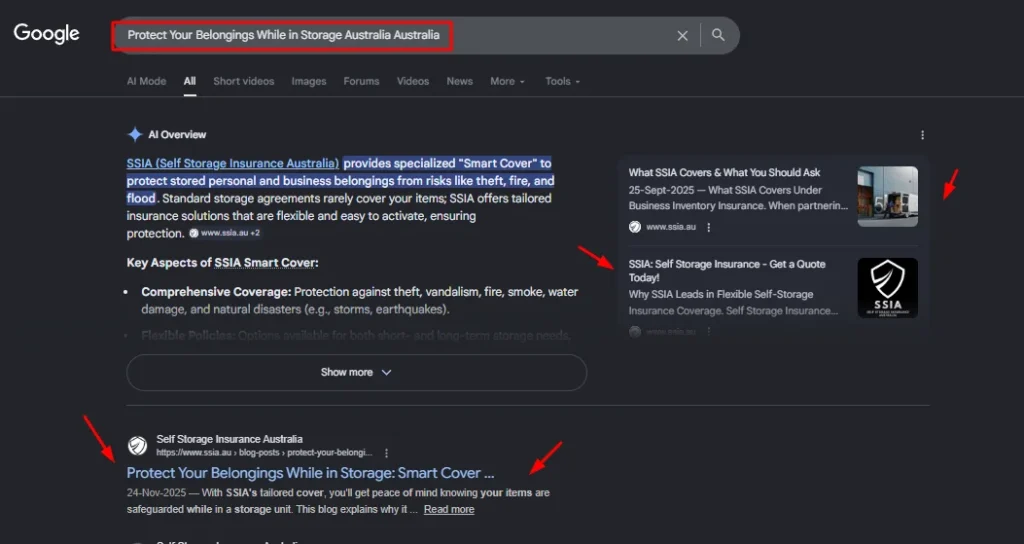Click the magnifier search icon
Viewport: 1024px width, 544px height.
(718, 35)
